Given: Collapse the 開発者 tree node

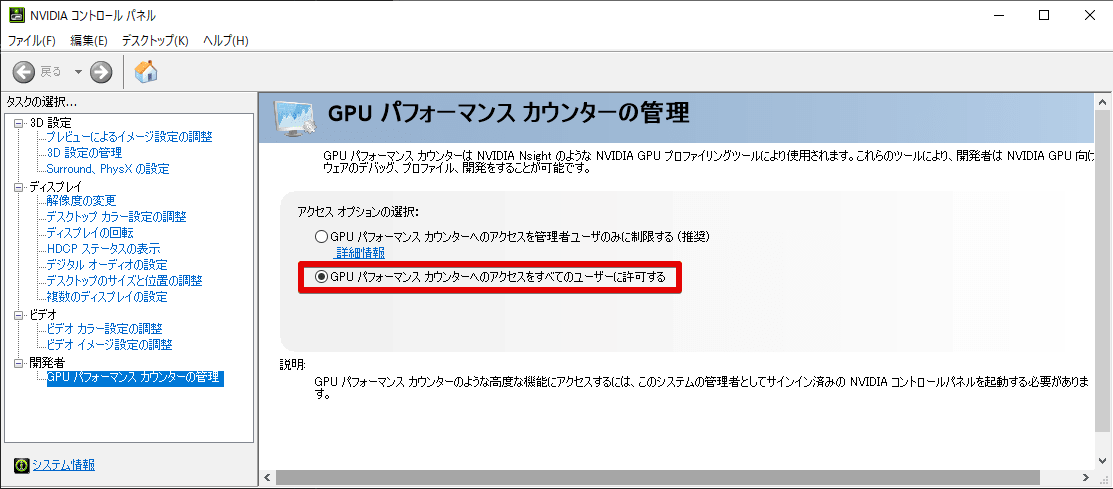Looking at the screenshot, I should click(18, 363).
